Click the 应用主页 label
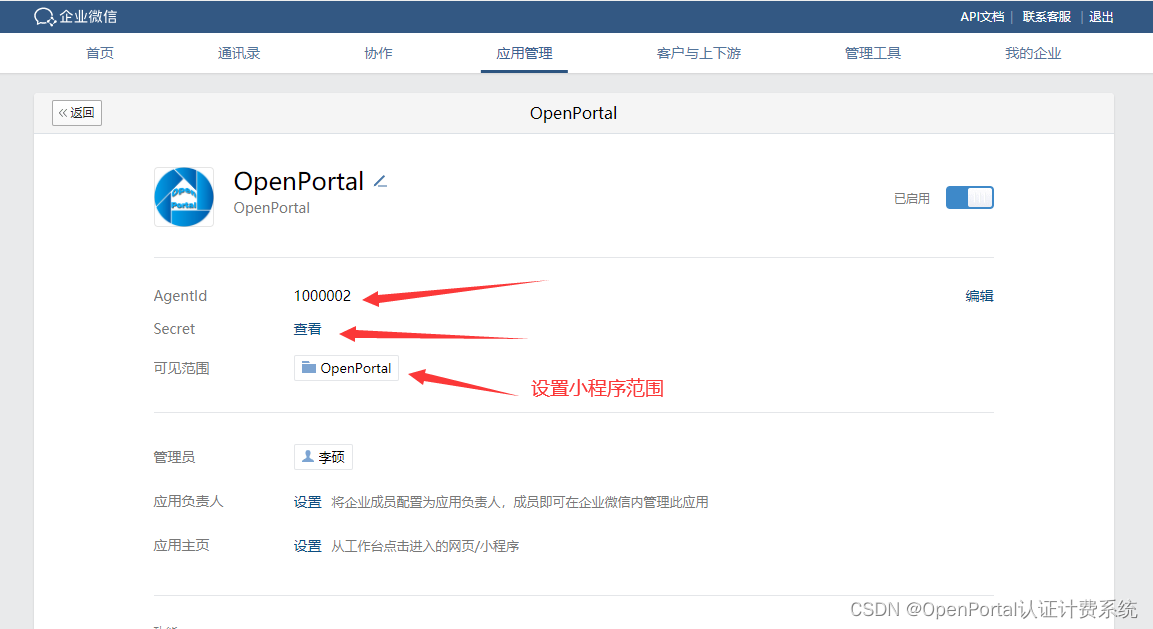 click(x=182, y=545)
